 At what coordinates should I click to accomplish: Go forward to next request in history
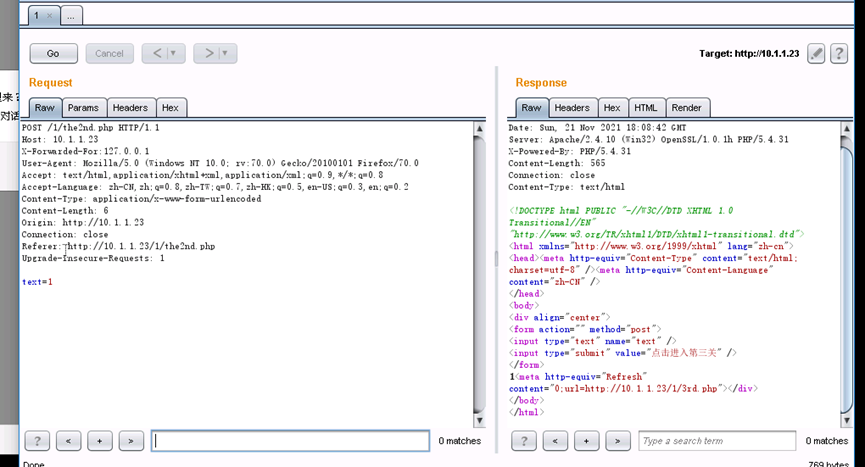[x=209, y=53]
